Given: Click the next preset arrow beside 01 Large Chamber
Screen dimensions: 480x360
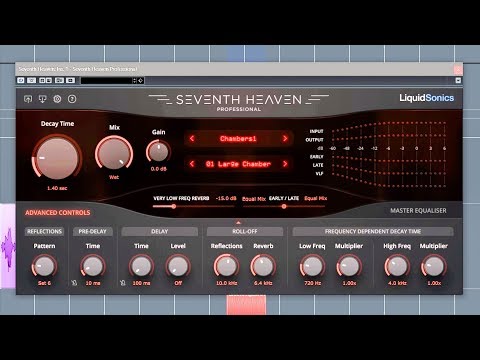Looking at the screenshot, I should click(285, 164).
